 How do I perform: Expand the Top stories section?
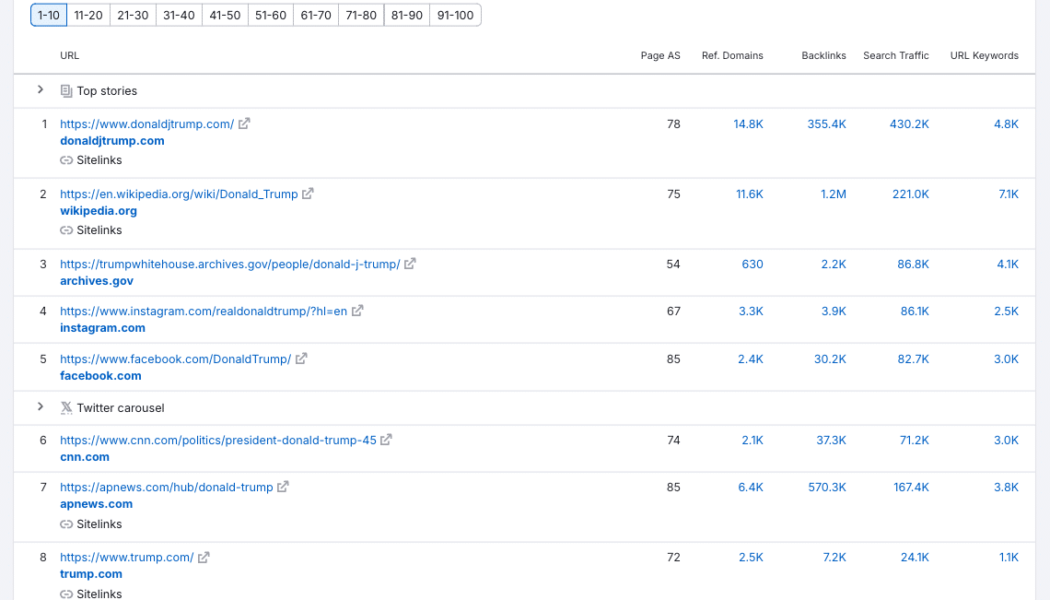coord(40,89)
